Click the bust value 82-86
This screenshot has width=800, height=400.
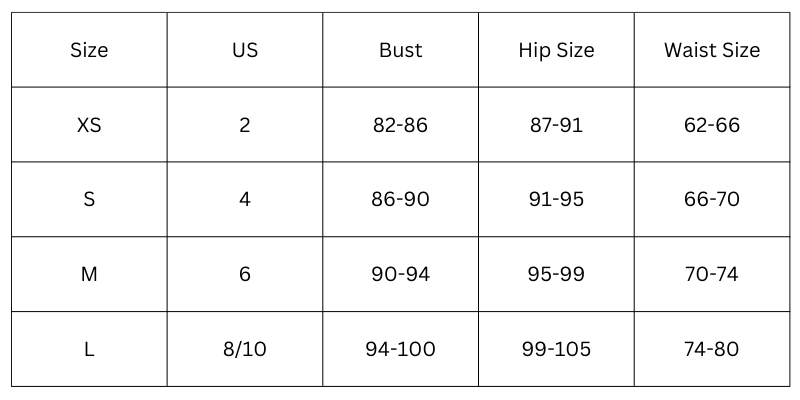tap(400, 125)
